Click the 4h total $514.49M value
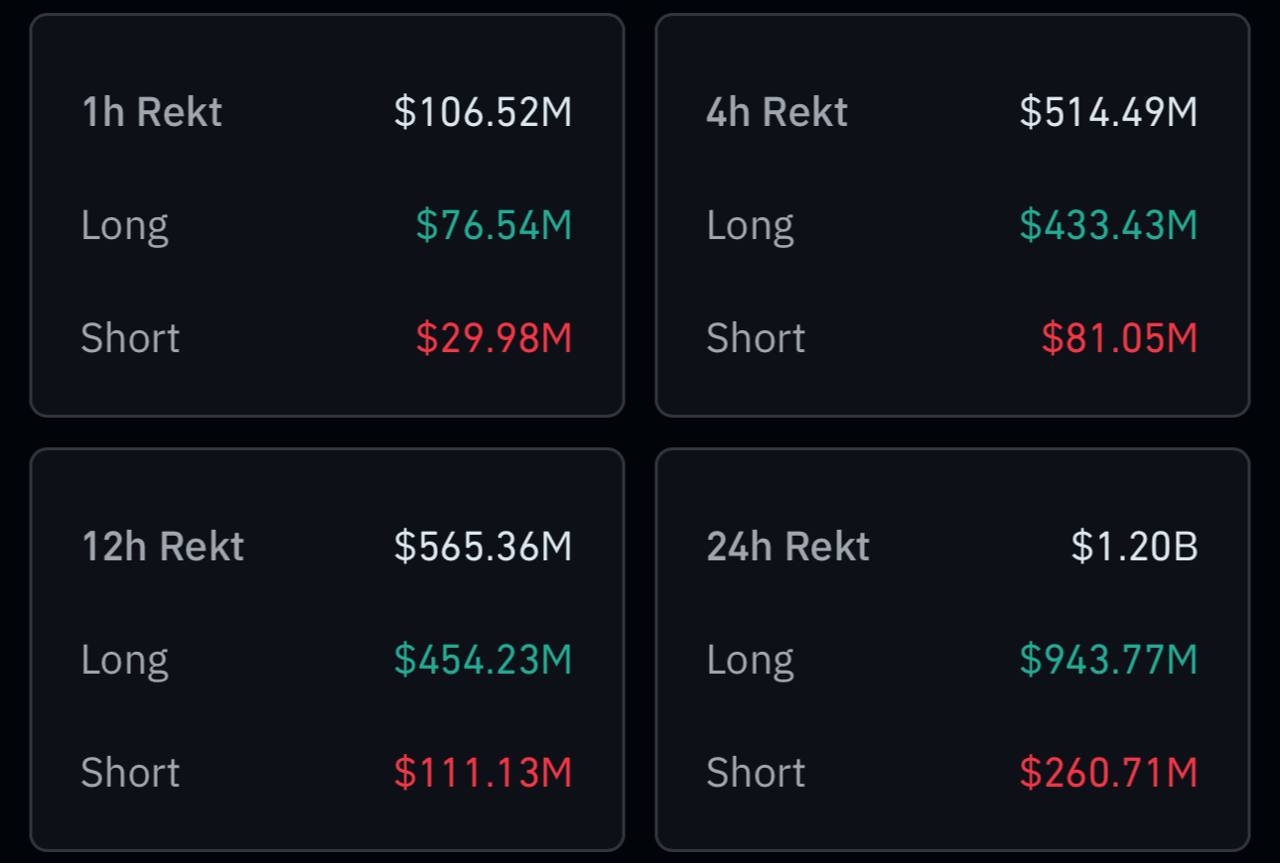1280x863 pixels. [1108, 111]
